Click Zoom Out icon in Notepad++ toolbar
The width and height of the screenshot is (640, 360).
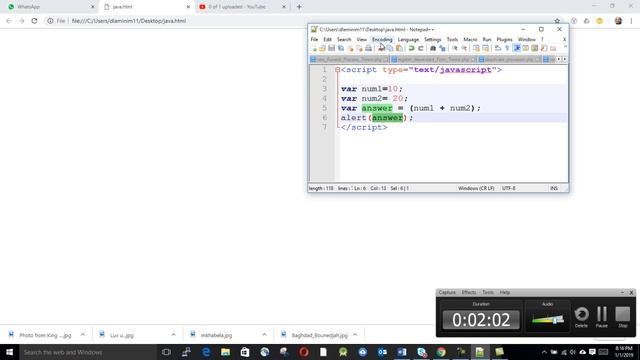tap(464, 49)
